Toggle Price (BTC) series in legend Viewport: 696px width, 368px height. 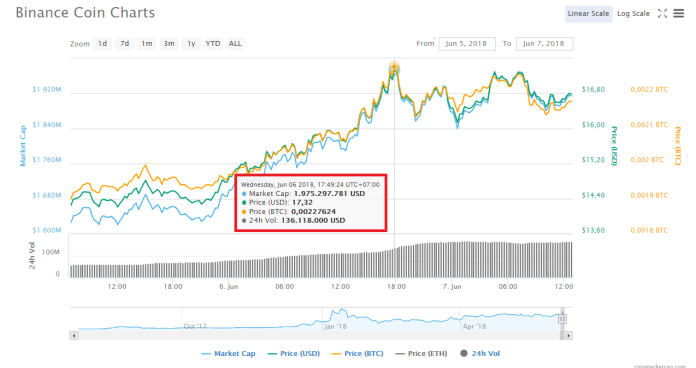(358, 354)
